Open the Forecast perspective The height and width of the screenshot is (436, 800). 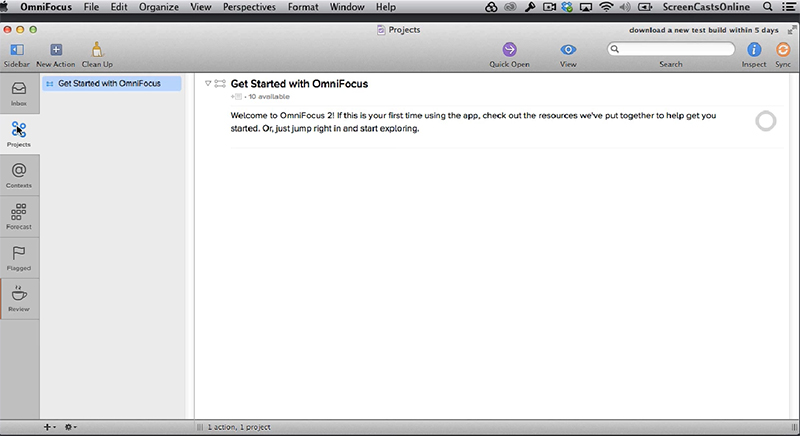(x=18, y=213)
